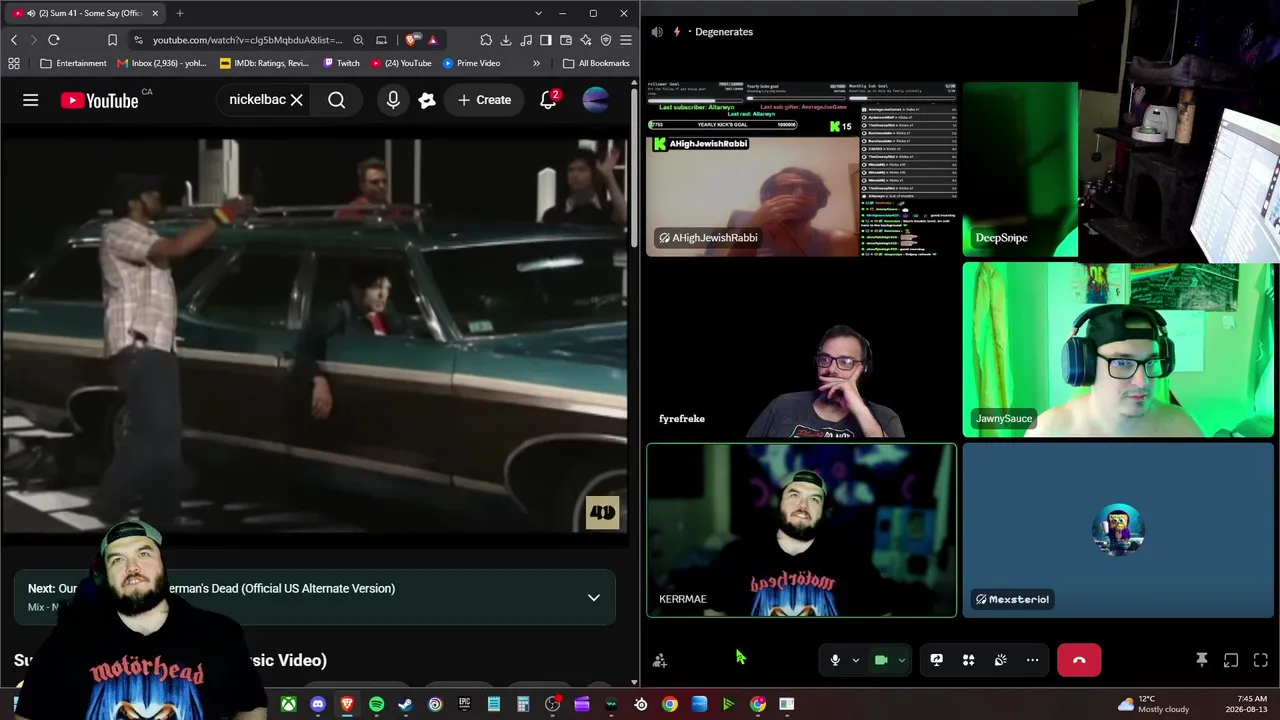The image size is (1280, 720).
Task: Open the (24) YouTube bookmark
Action: [x=401, y=63]
